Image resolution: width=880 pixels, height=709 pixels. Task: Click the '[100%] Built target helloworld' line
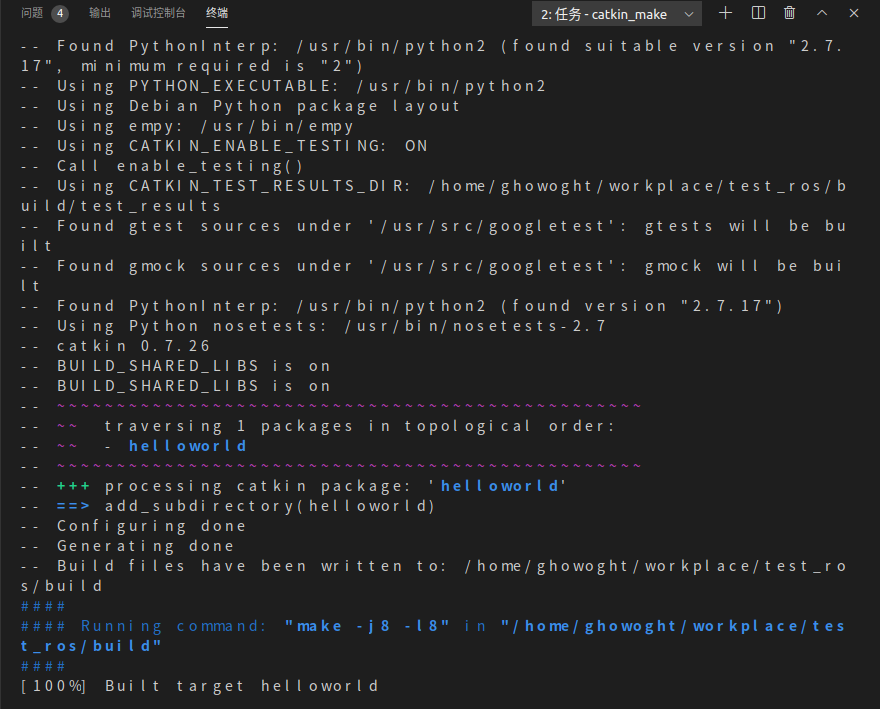(x=200, y=685)
